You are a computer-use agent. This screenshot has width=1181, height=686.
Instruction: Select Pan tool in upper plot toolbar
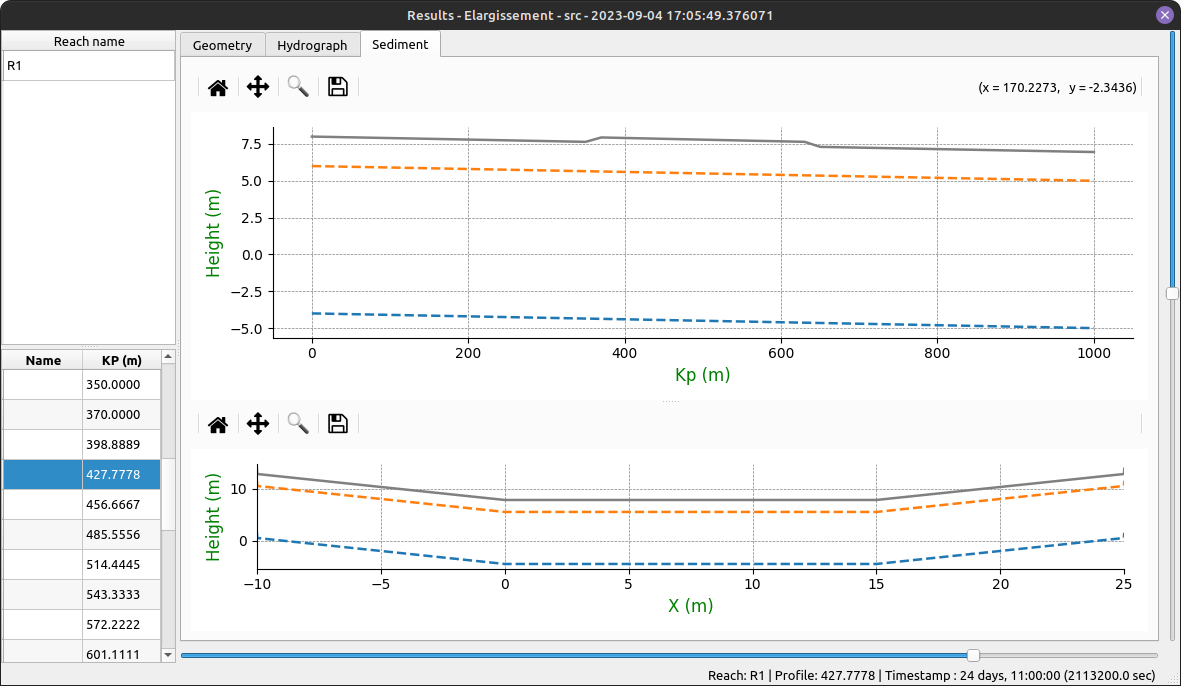(x=258, y=87)
